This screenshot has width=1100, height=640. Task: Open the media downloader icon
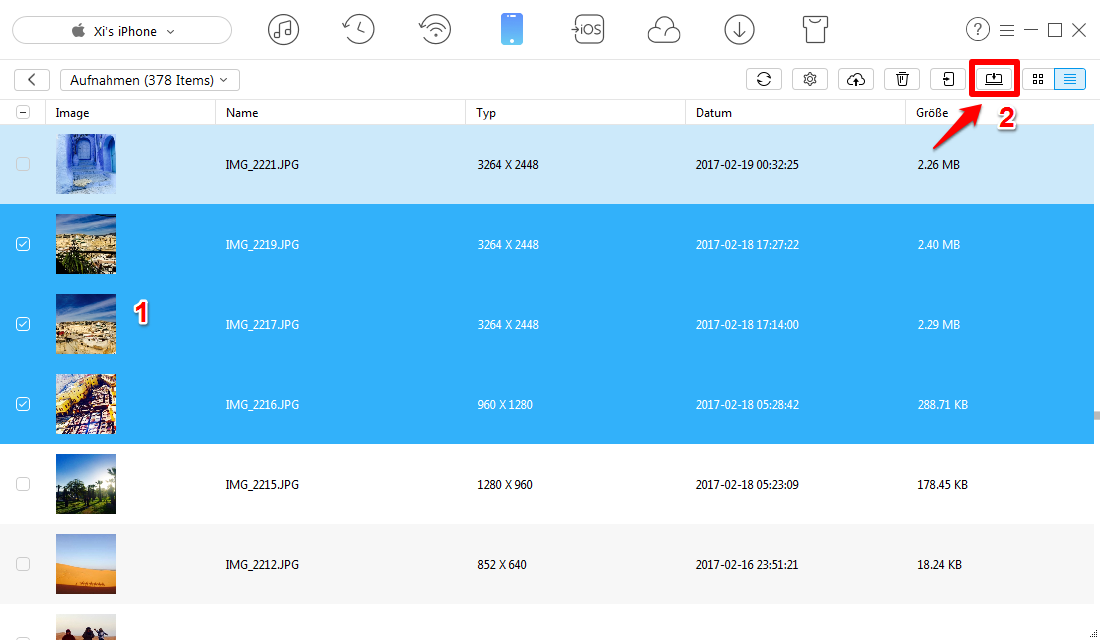[x=739, y=30]
